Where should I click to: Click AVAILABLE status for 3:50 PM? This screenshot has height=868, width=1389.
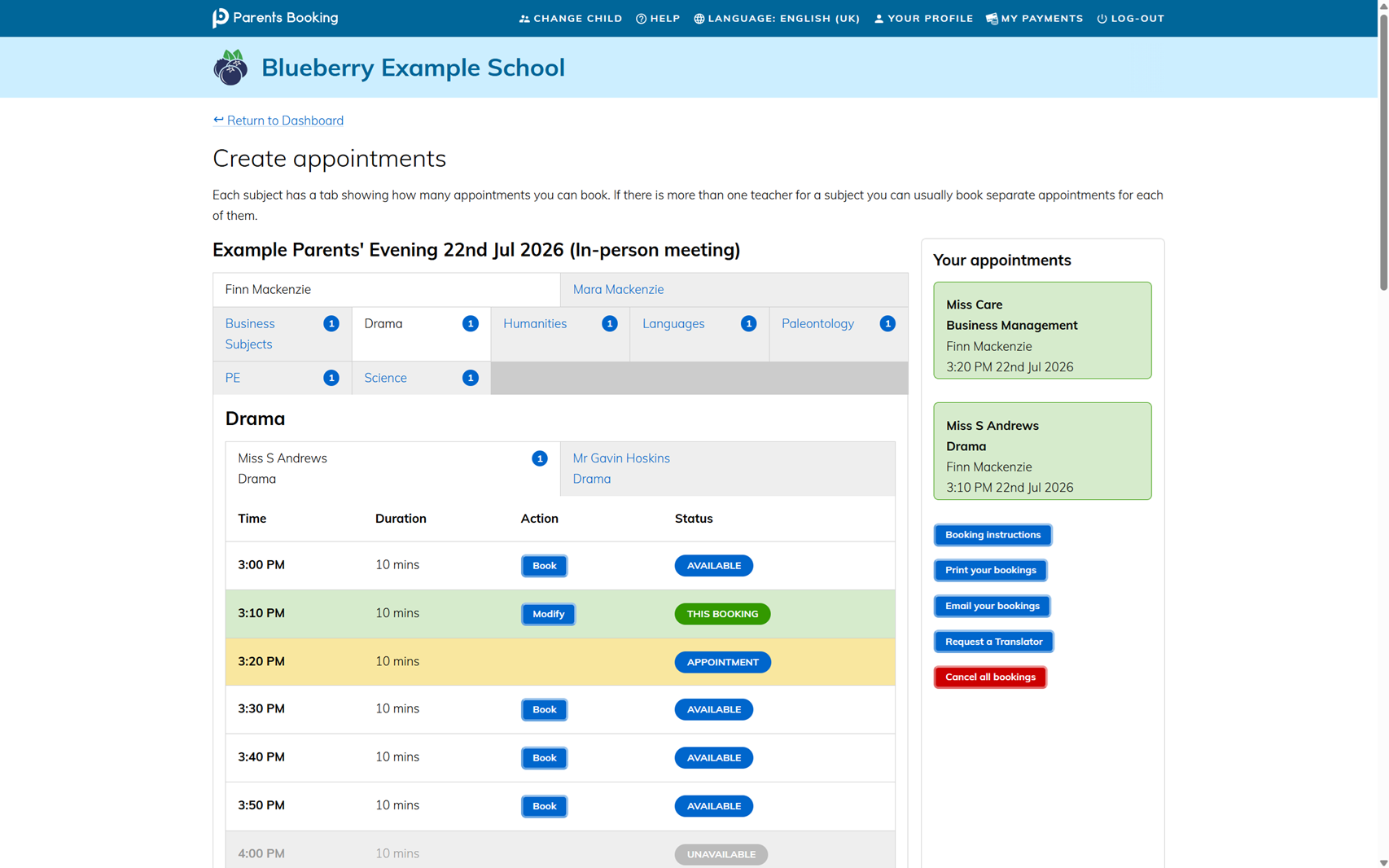coord(714,806)
